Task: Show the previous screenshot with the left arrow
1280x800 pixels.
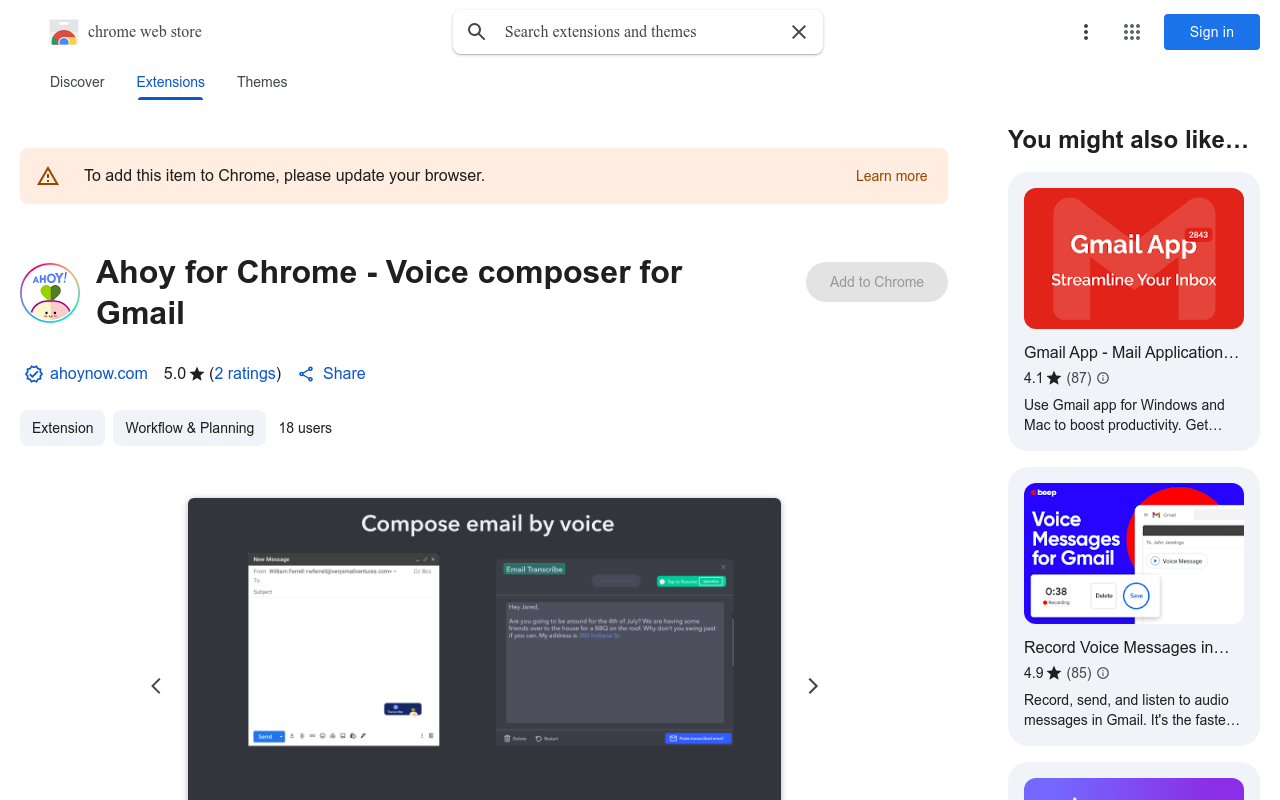Action: (x=156, y=686)
